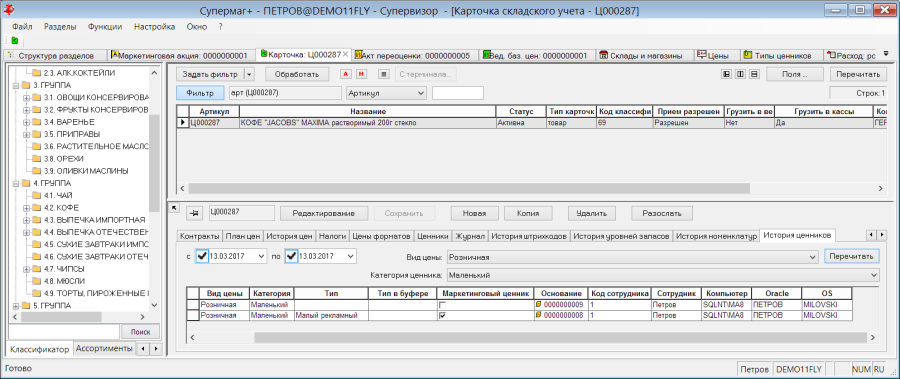Open the 'Файл' menu
The image size is (900, 379).
coord(22,26)
